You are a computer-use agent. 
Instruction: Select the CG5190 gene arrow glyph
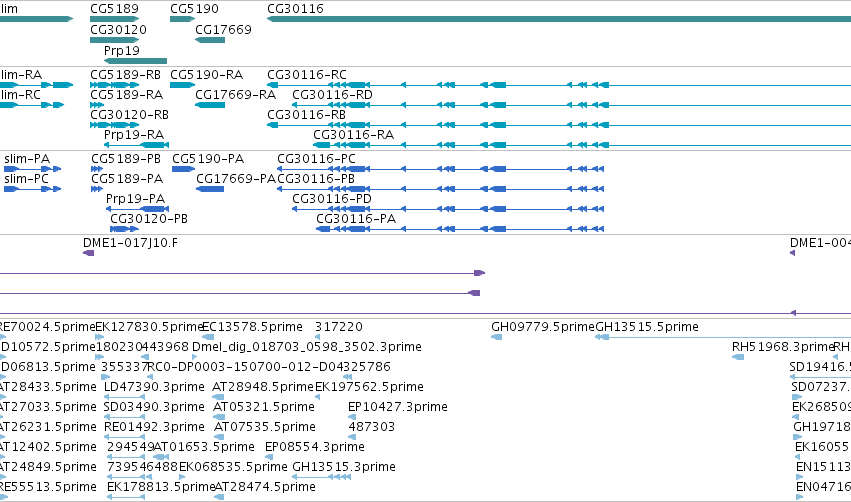coord(182,19)
